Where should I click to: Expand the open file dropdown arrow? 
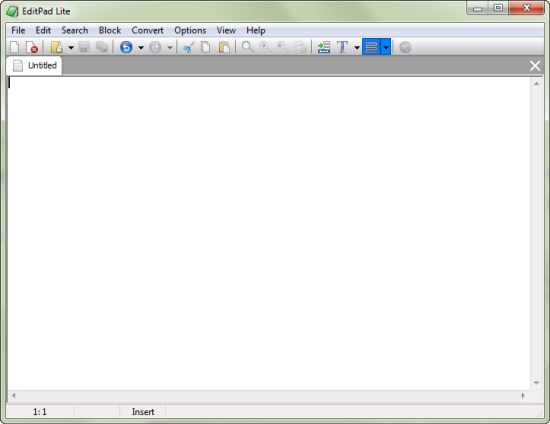pos(71,47)
